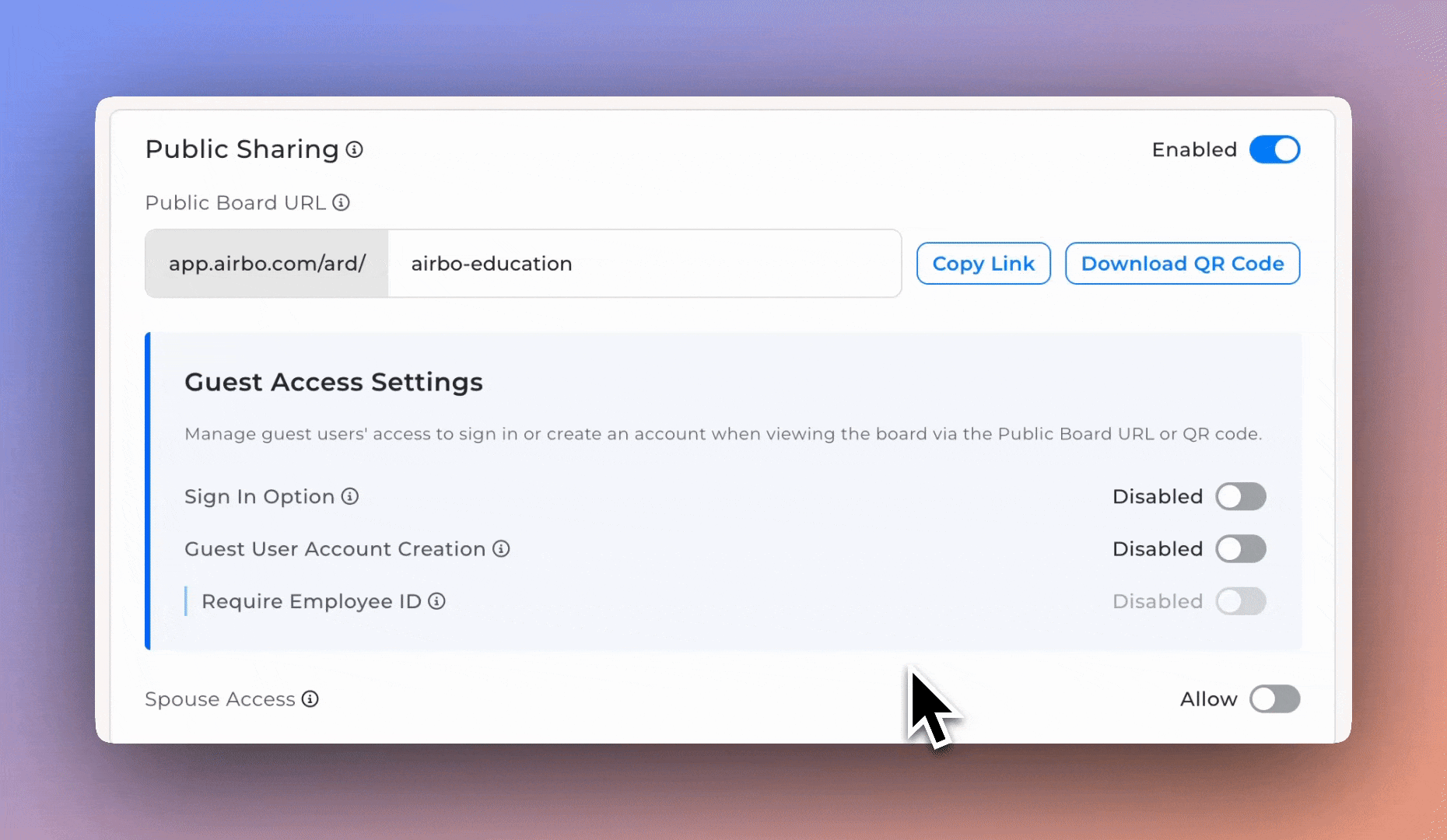This screenshot has width=1447, height=840.
Task: Open the Public Board URL info tooltip icon
Action: (x=342, y=202)
